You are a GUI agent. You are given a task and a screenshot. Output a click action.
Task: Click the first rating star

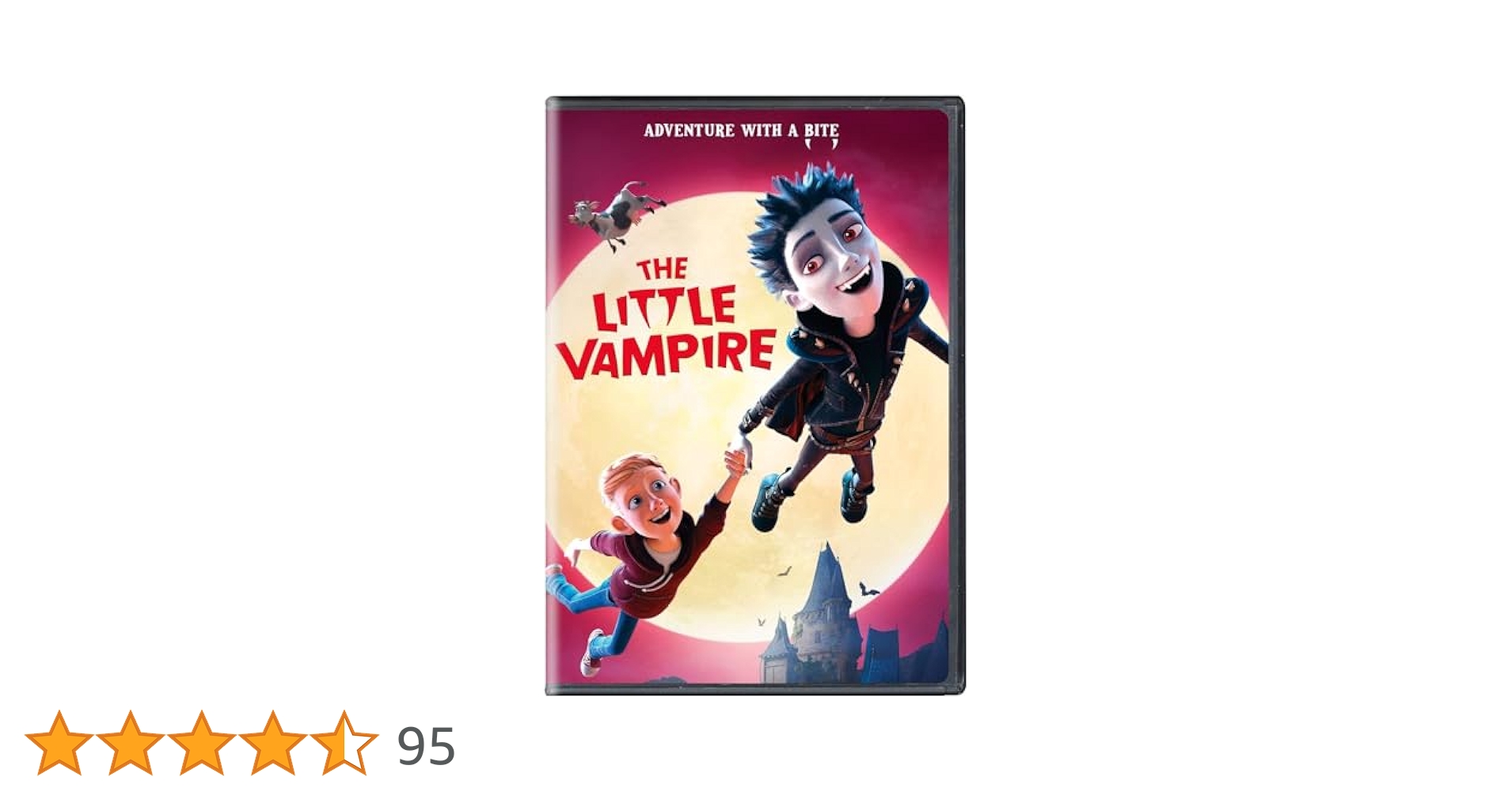point(59,742)
